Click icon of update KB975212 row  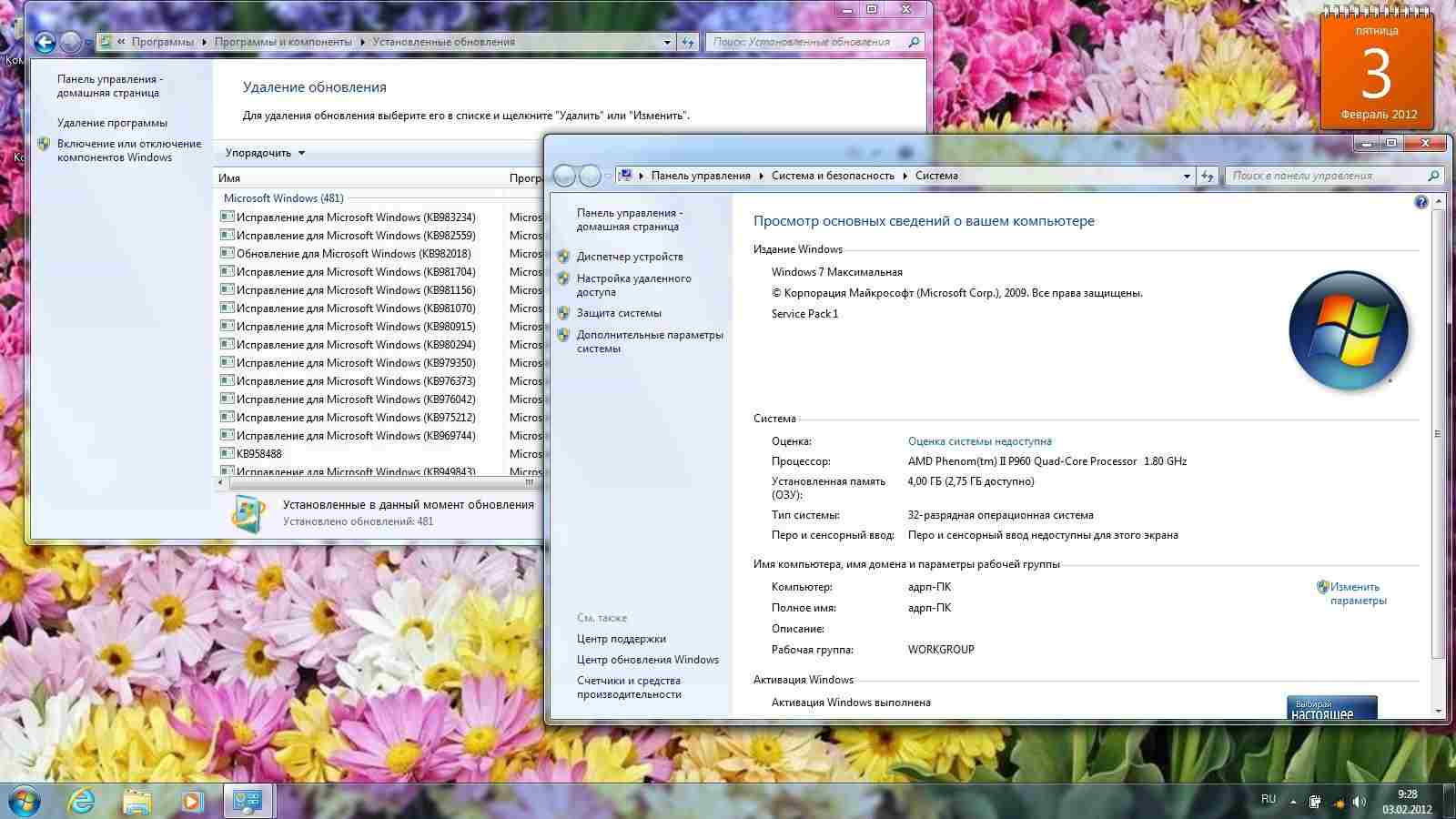[227, 418]
